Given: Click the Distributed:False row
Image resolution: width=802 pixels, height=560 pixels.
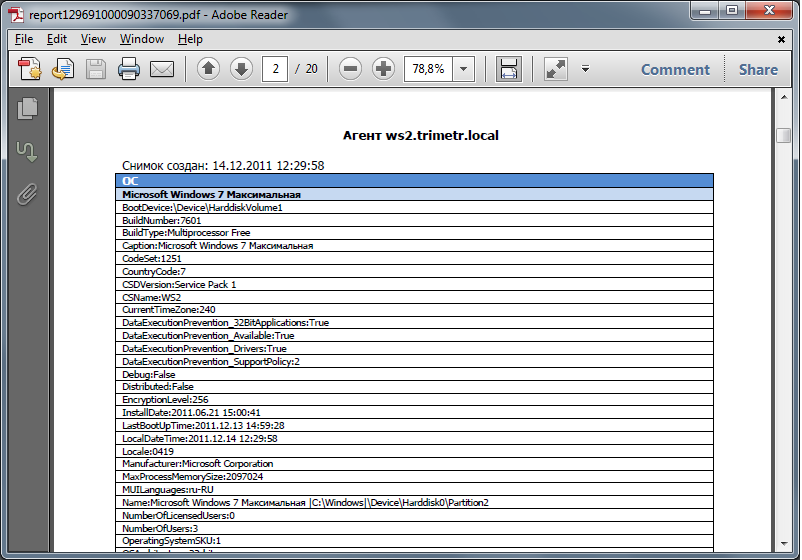Looking at the screenshot, I should [x=414, y=387].
